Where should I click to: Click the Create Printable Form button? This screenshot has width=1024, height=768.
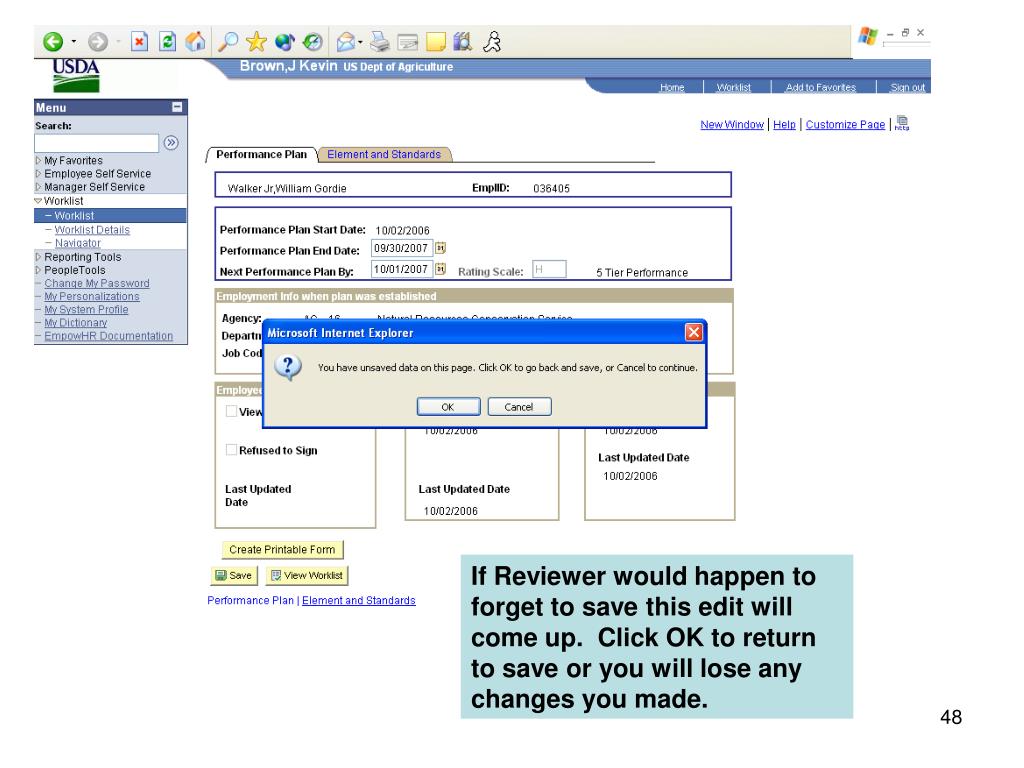[x=282, y=549]
